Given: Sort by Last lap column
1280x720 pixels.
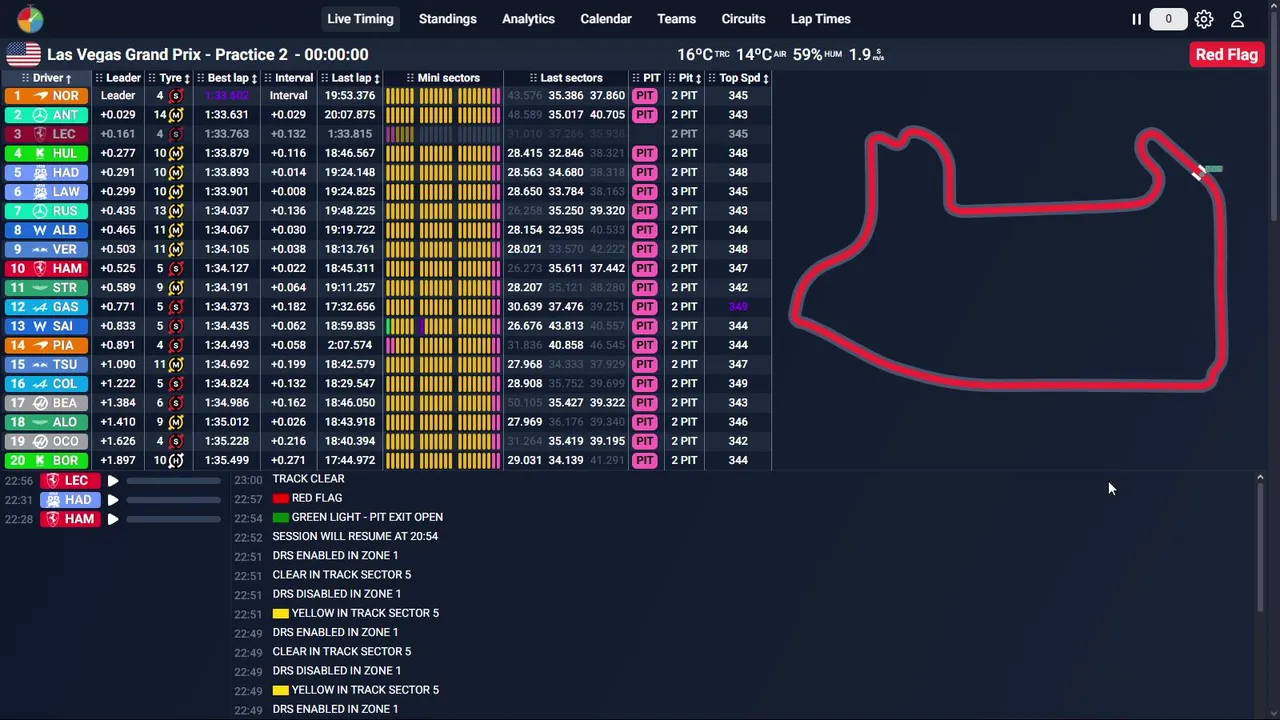Looking at the screenshot, I should [350, 78].
